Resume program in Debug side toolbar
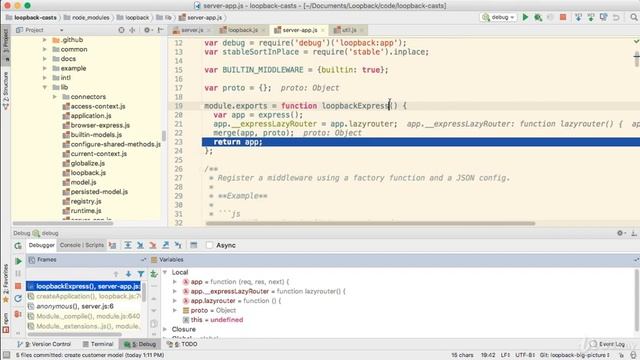Screen dimensions: 640x360 coord(18,261)
